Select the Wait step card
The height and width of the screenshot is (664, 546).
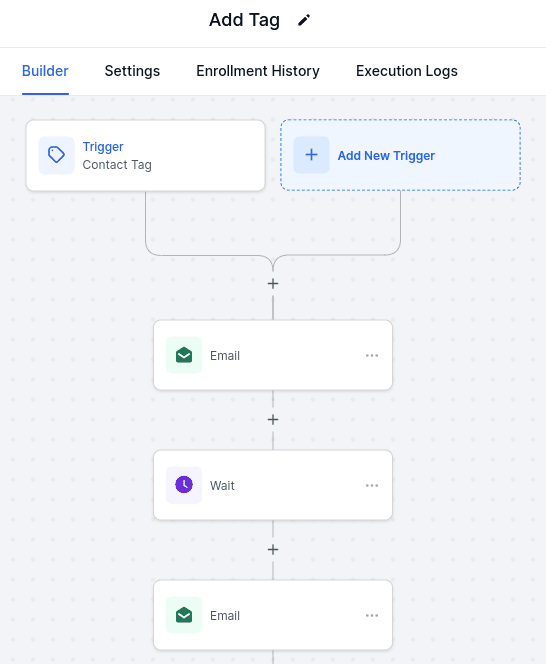pos(273,485)
